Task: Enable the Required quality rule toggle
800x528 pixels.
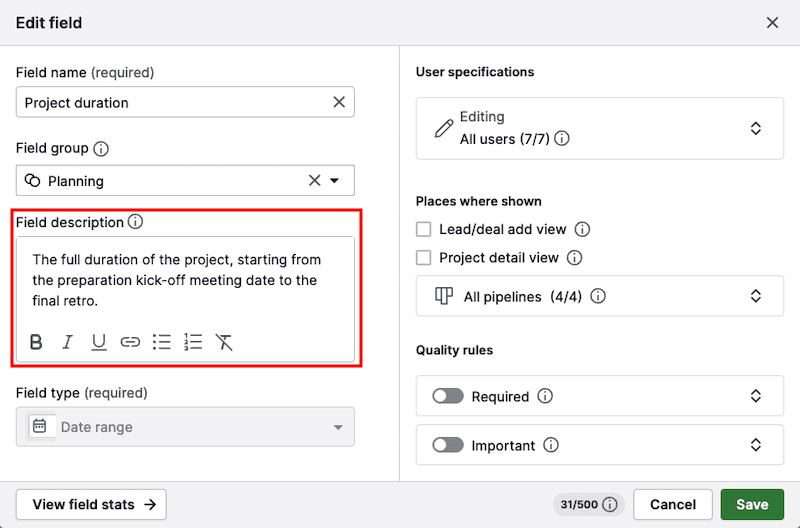Action: [447, 396]
